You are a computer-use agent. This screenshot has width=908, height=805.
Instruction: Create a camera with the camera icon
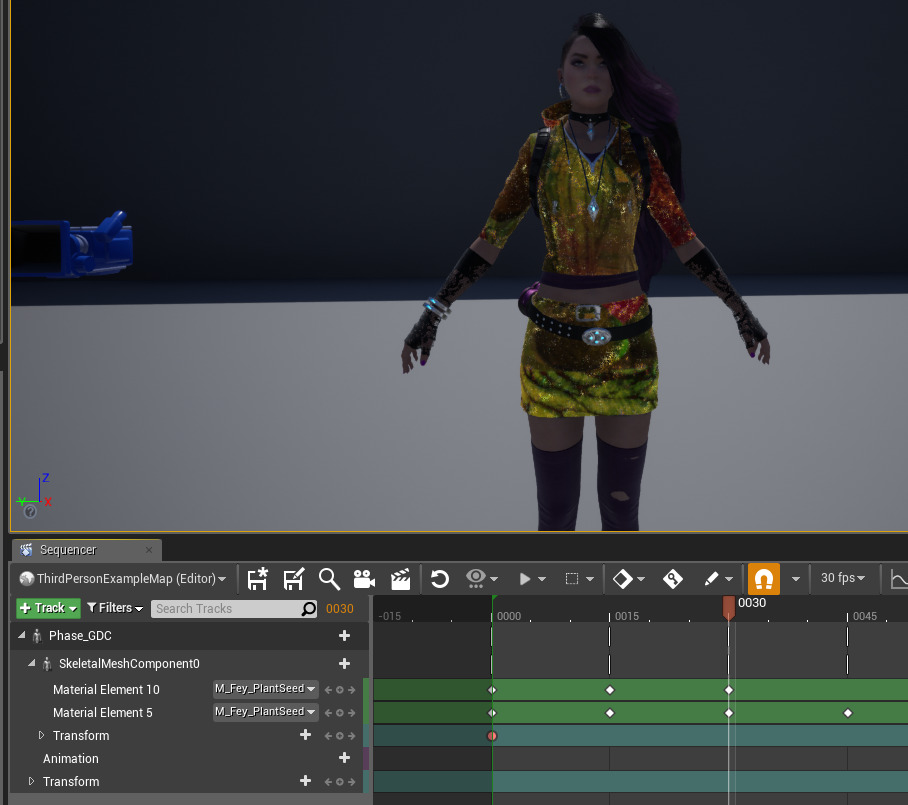(x=364, y=579)
